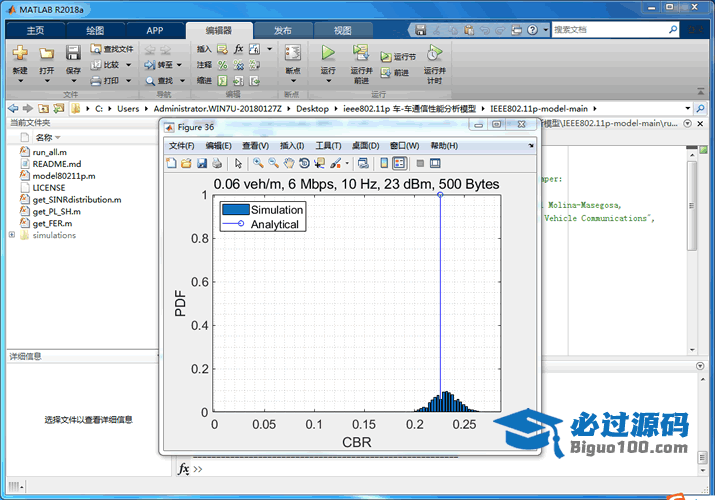Click Find Files (查找文件) in ribbon
Viewport: 715px width, 500px height.
[x=112, y=49]
